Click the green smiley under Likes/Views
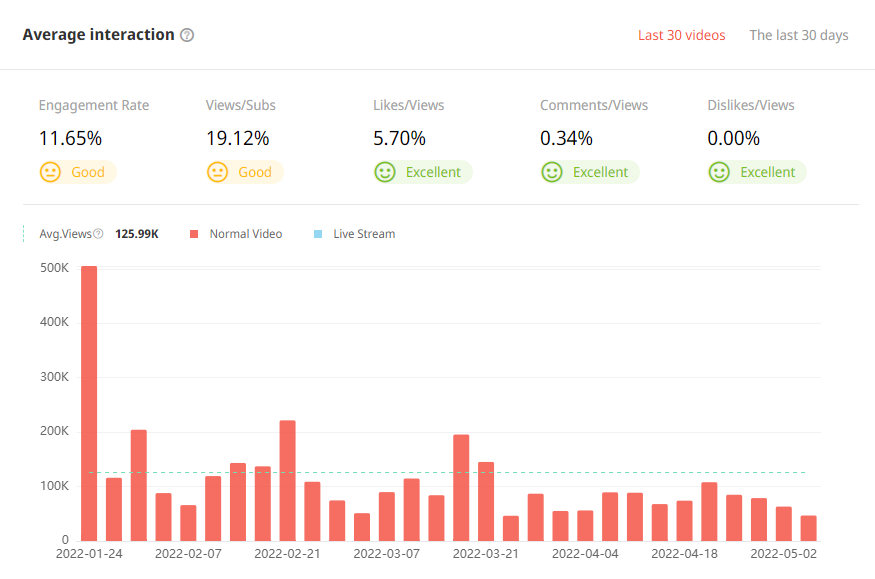 click(x=384, y=172)
